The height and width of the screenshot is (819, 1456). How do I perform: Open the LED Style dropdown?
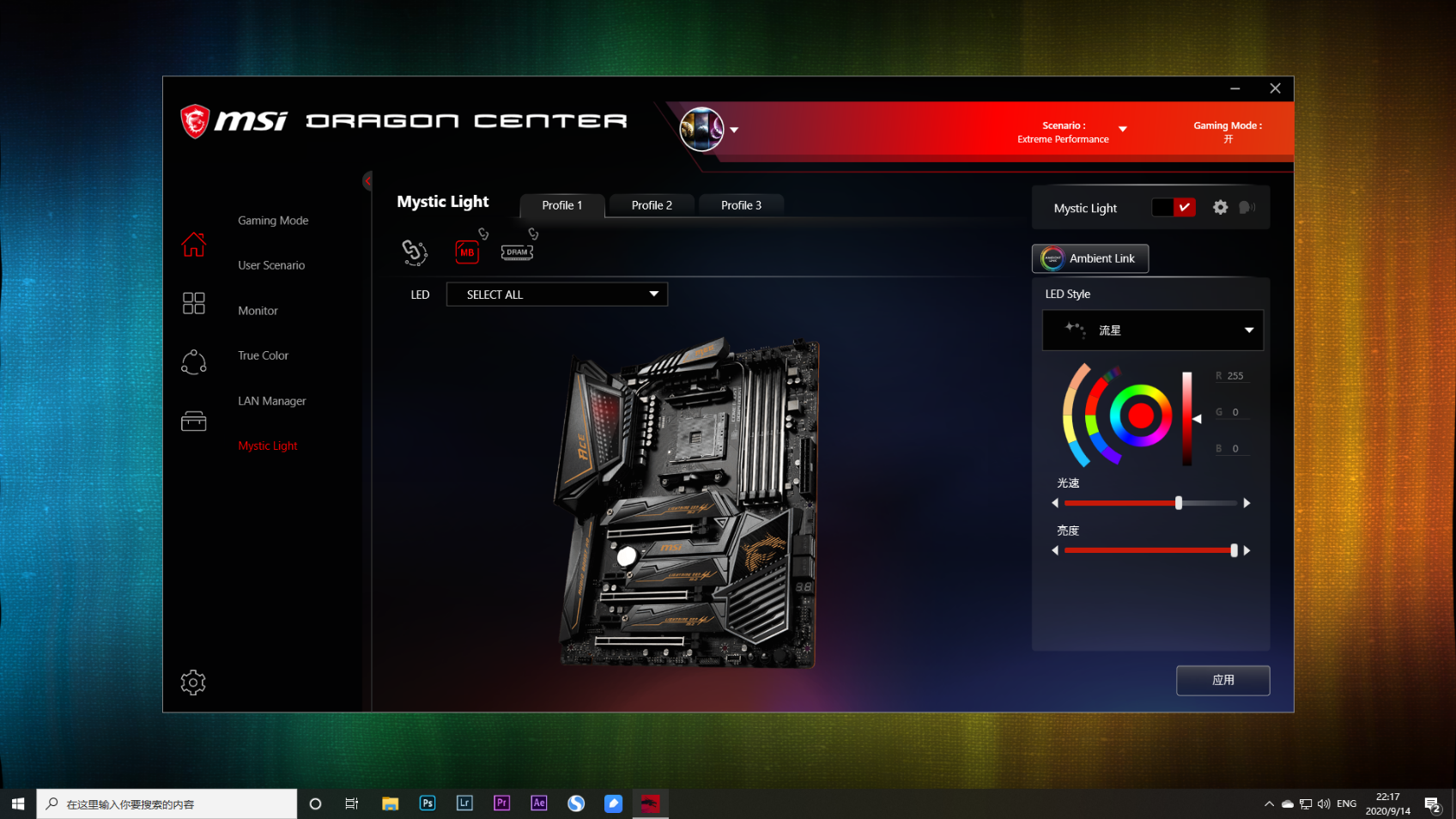coord(1153,331)
